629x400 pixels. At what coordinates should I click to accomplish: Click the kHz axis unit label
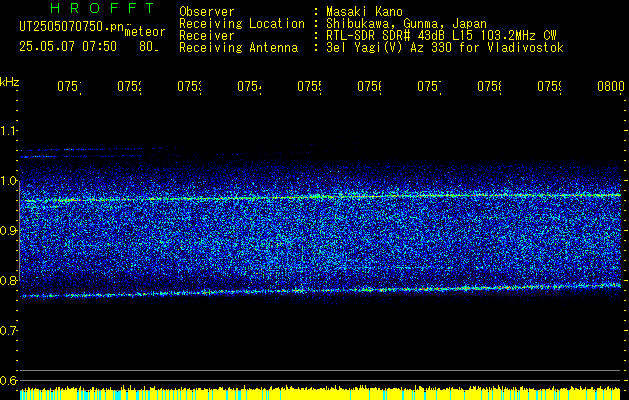click(x=10, y=83)
